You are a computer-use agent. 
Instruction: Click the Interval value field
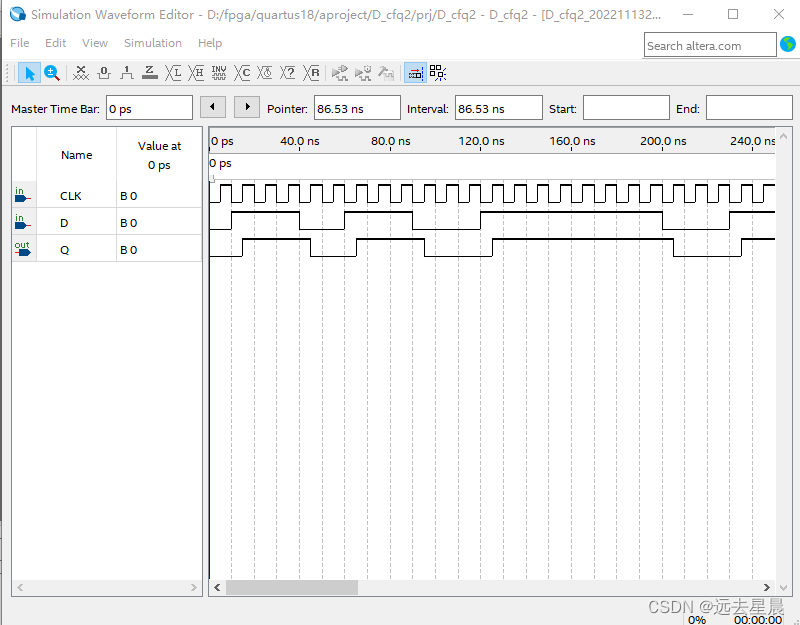(498, 108)
